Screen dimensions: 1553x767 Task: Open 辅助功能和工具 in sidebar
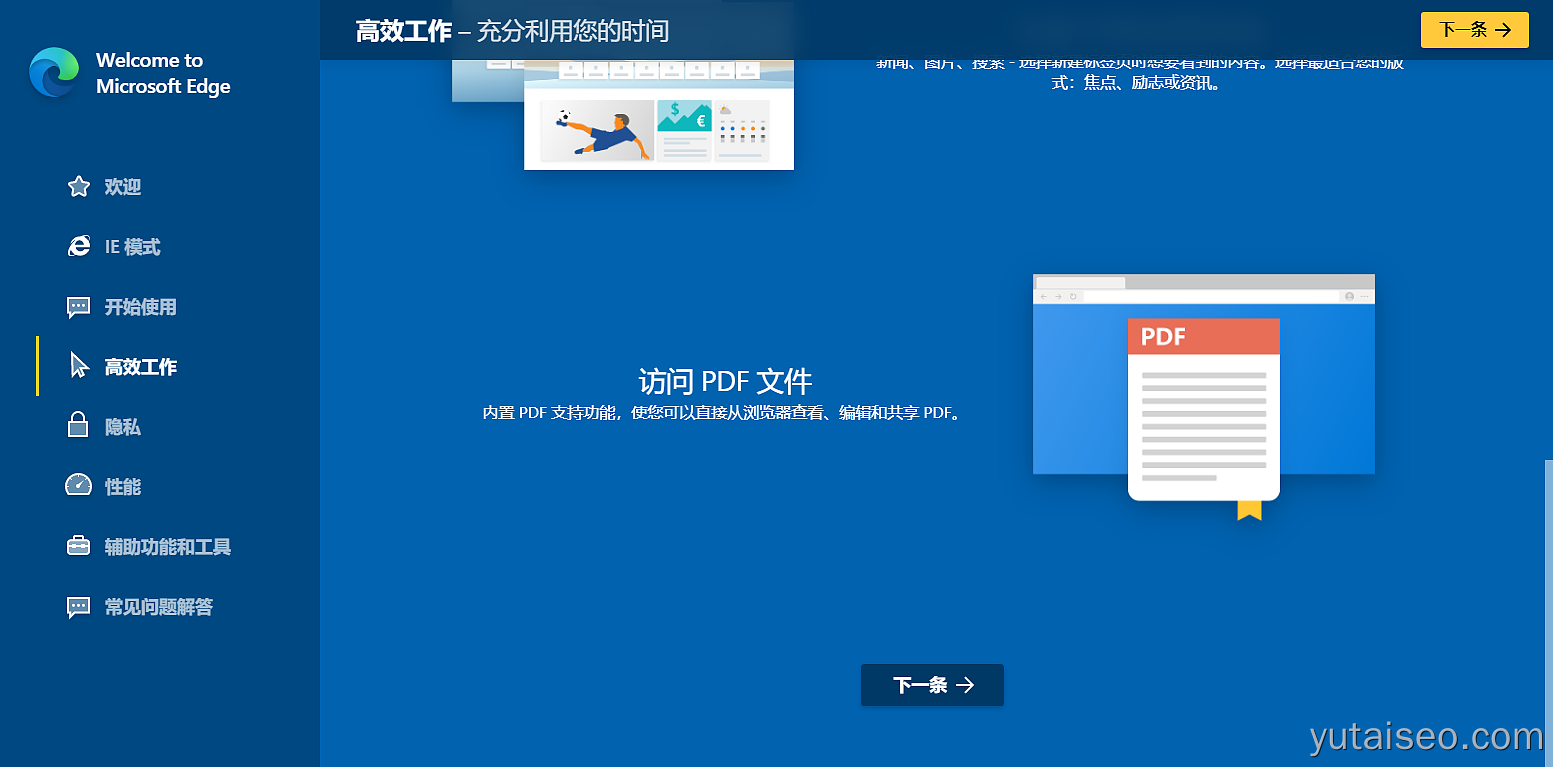(x=168, y=547)
